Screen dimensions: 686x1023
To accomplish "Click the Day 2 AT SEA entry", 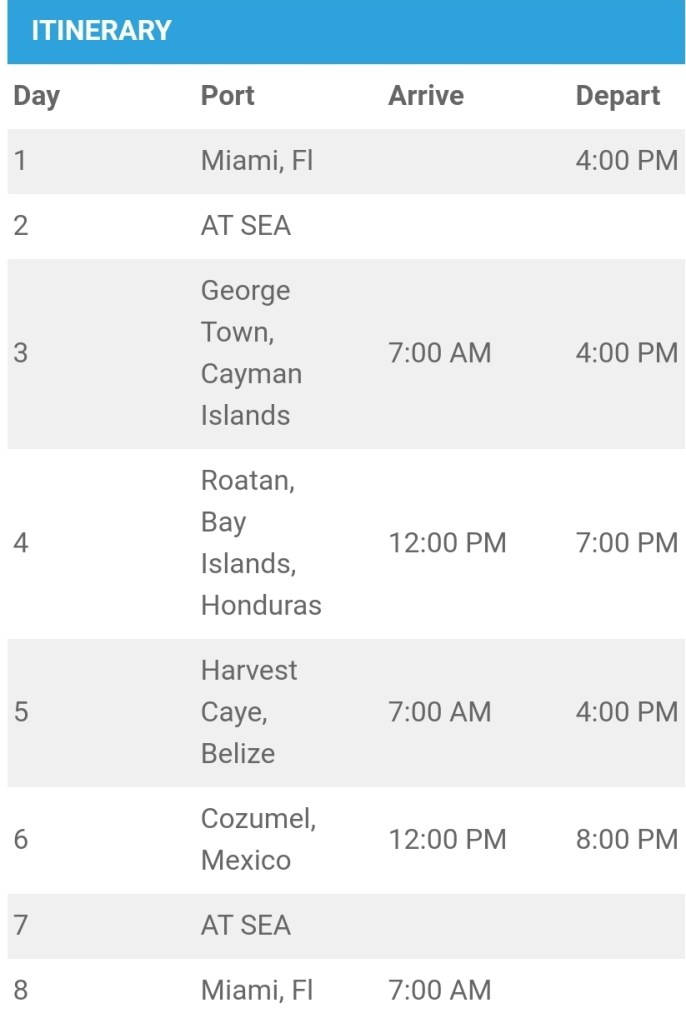I will tap(246, 225).
